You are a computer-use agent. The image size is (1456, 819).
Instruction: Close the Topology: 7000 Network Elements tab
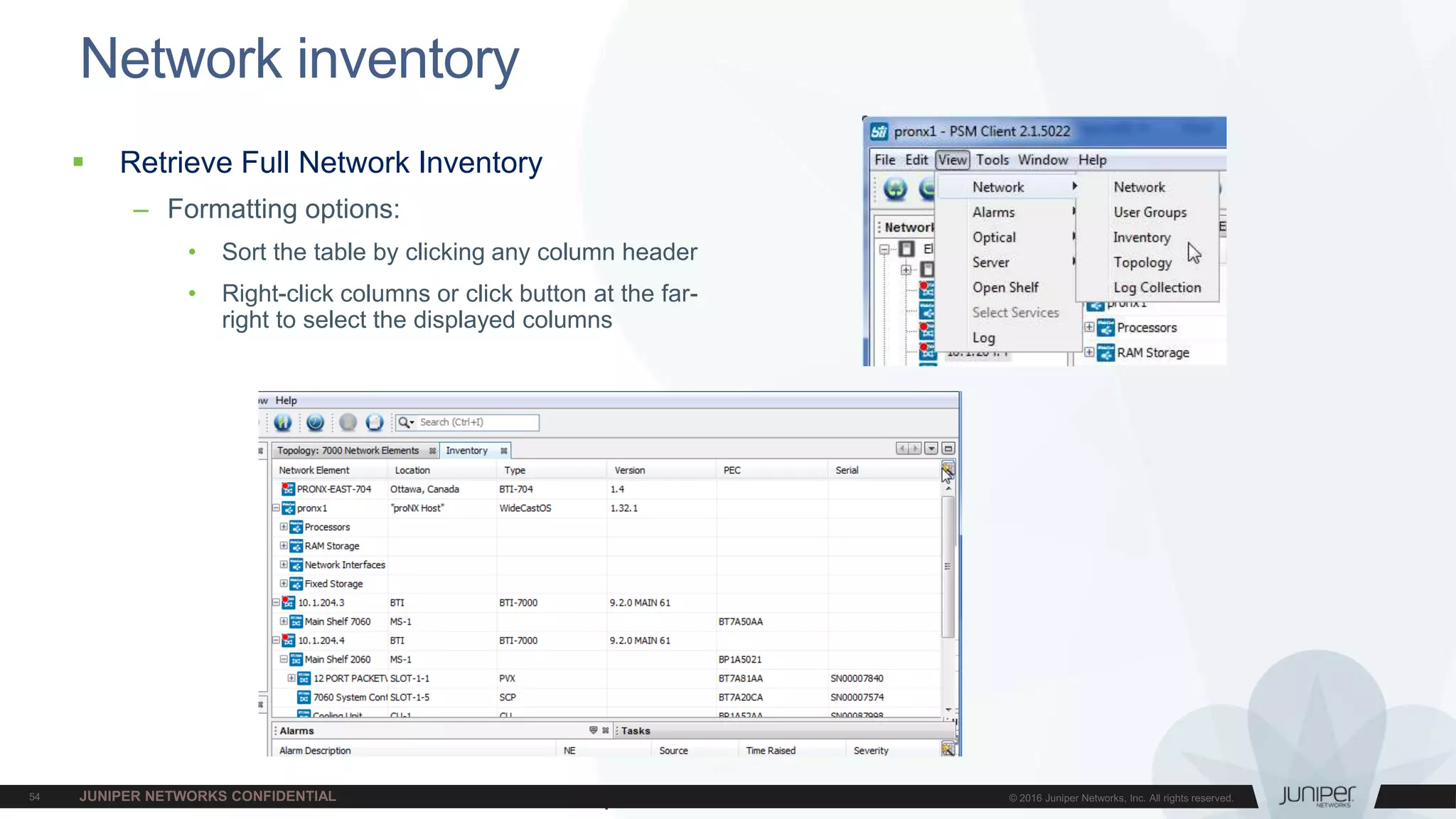pyautogui.click(x=432, y=451)
